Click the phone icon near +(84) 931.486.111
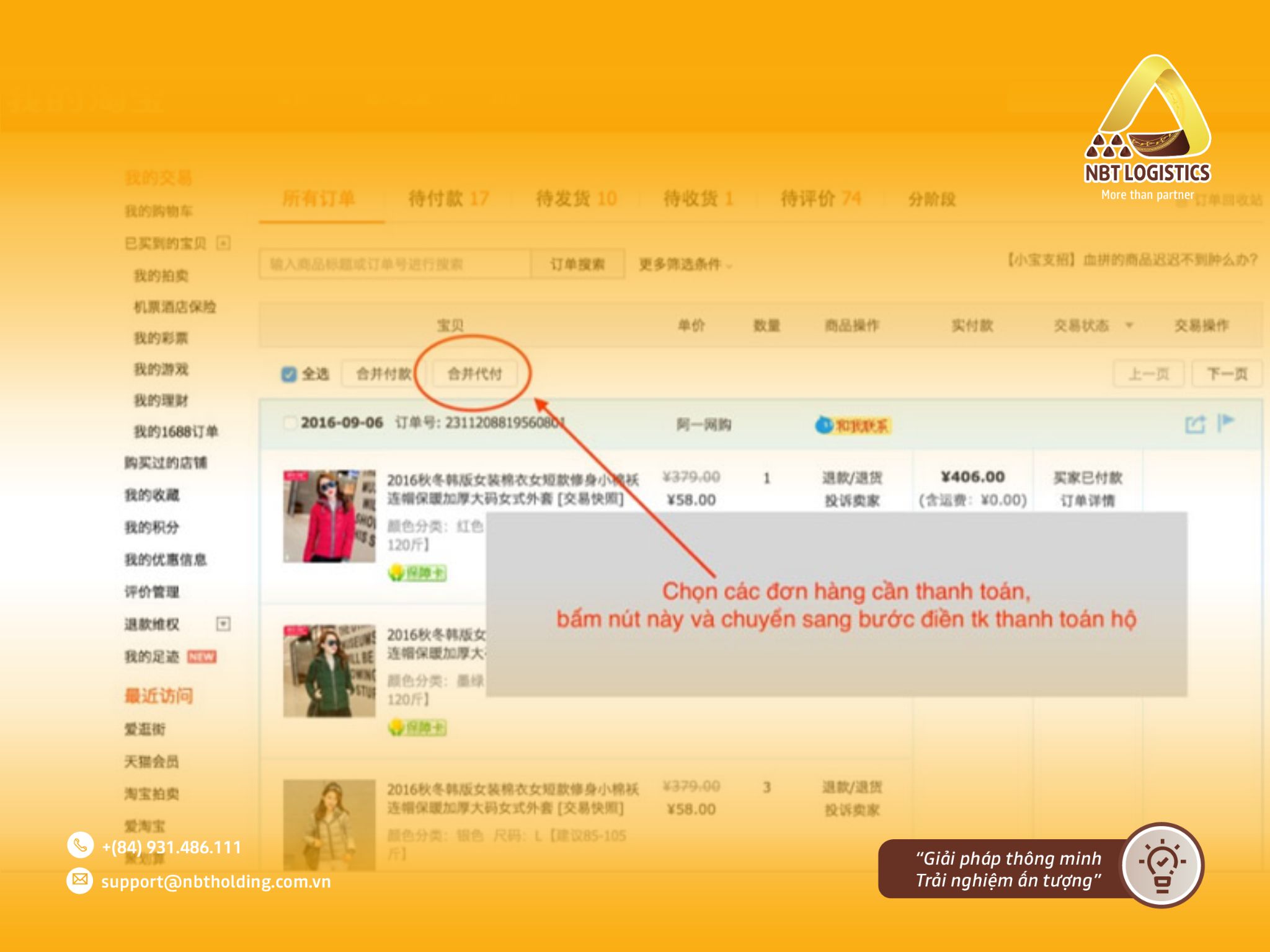Image resolution: width=1270 pixels, height=952 pixels. [80, 845]
